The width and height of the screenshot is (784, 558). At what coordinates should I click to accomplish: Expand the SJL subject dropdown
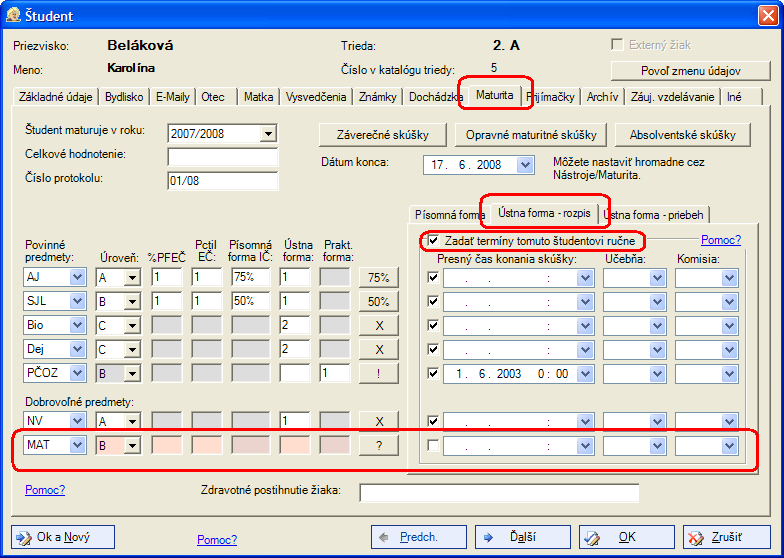pyautogui.click(x=78, y=301)
